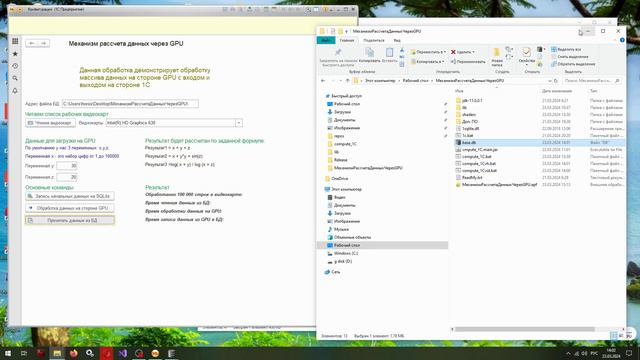The width and height of the screenshot is (640, 360).
Task: Select Этот компьютер in navigation pane
Action: pyautogui.click(x=346, y=189)
